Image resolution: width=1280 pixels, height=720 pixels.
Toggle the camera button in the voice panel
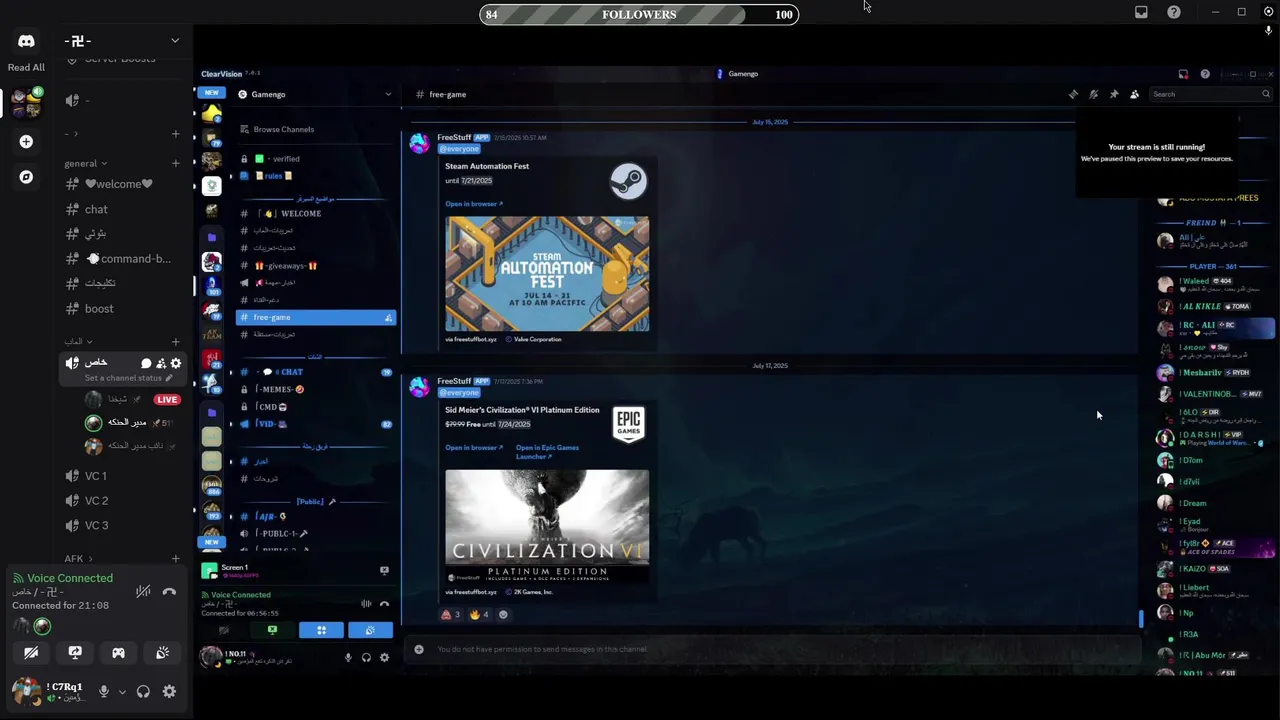click(x=31, y=653)
